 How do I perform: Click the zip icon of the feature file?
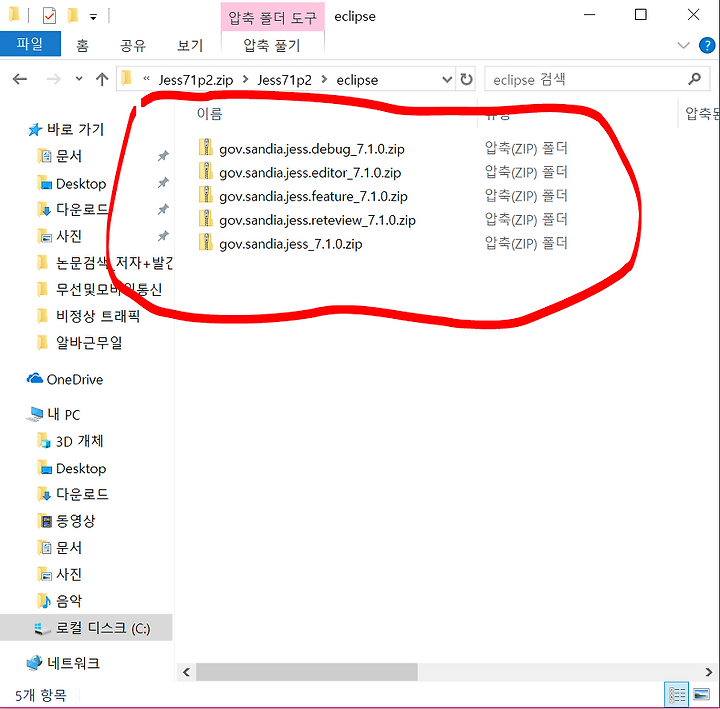[x=206, y=195]
